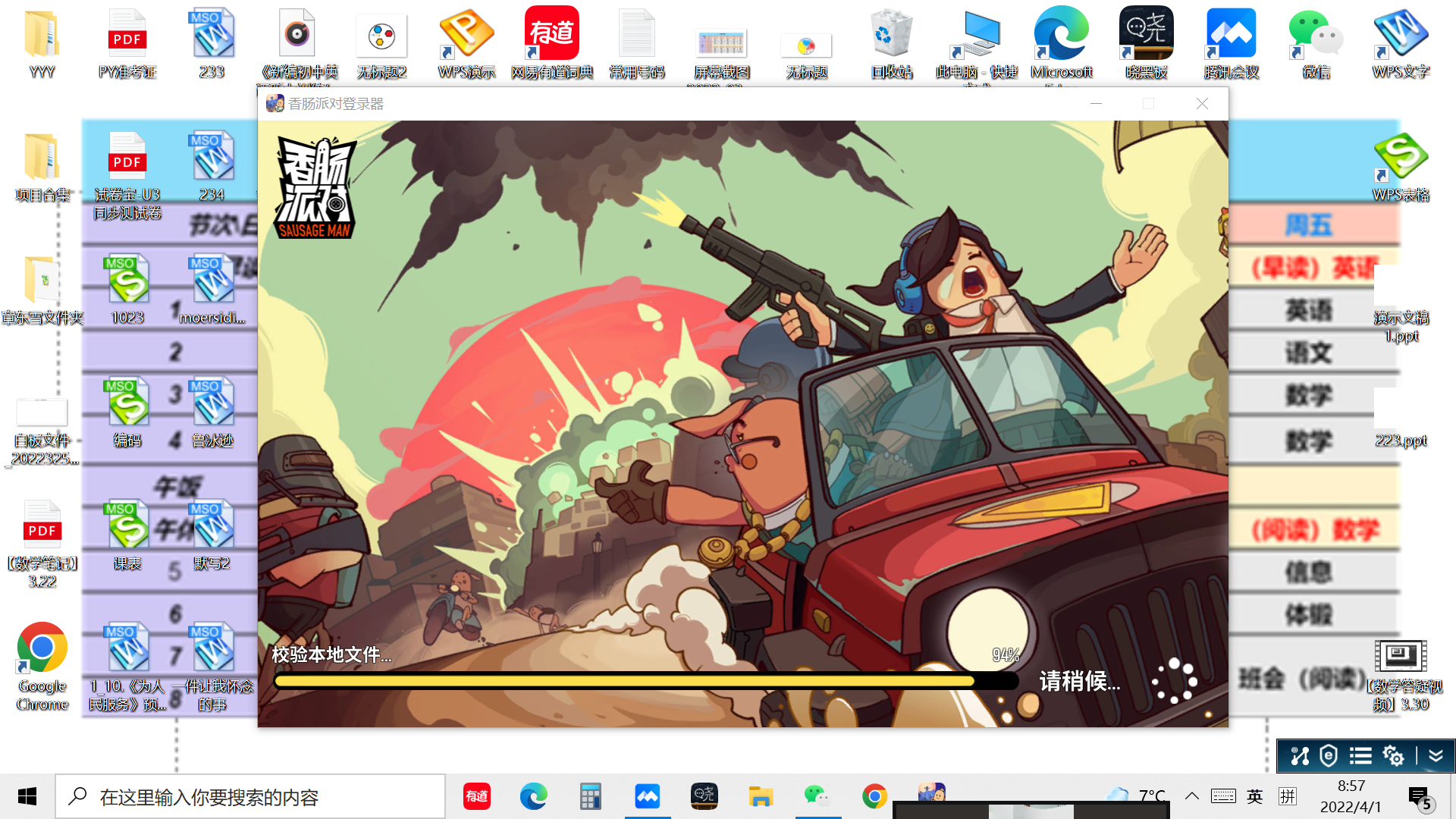The image size is (1456, 819).
Task: Click the 请稍候... wait label
Action: coord(1079,681)
